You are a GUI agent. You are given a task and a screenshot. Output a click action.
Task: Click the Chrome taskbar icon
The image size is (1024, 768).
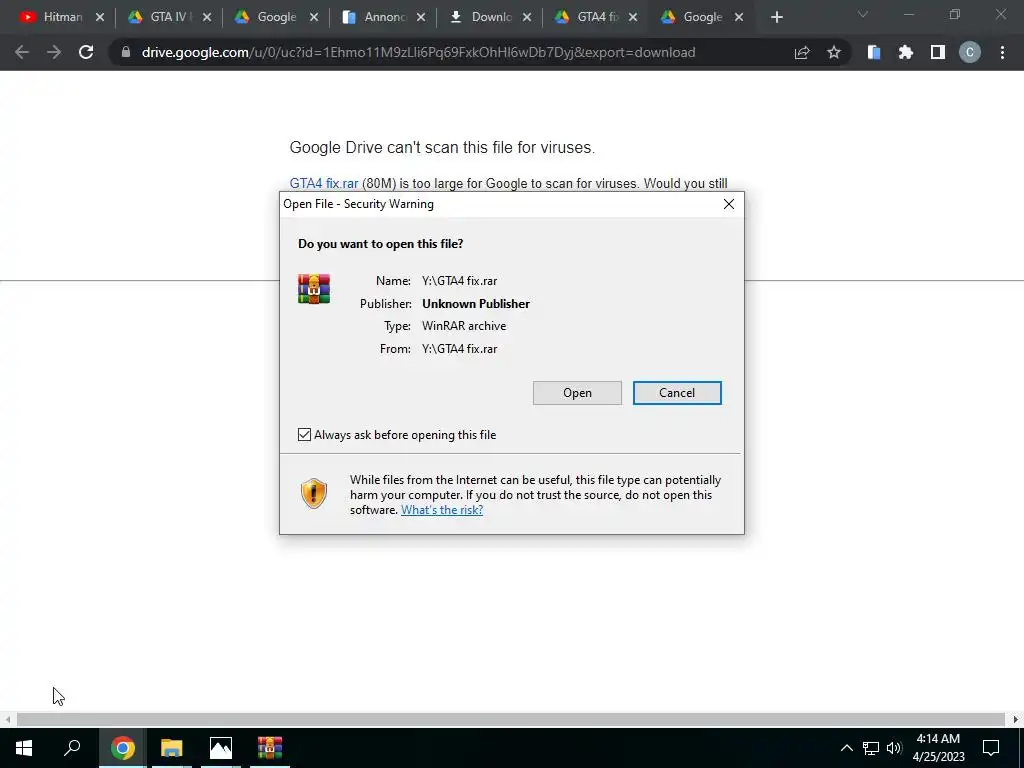coord(122,748)
